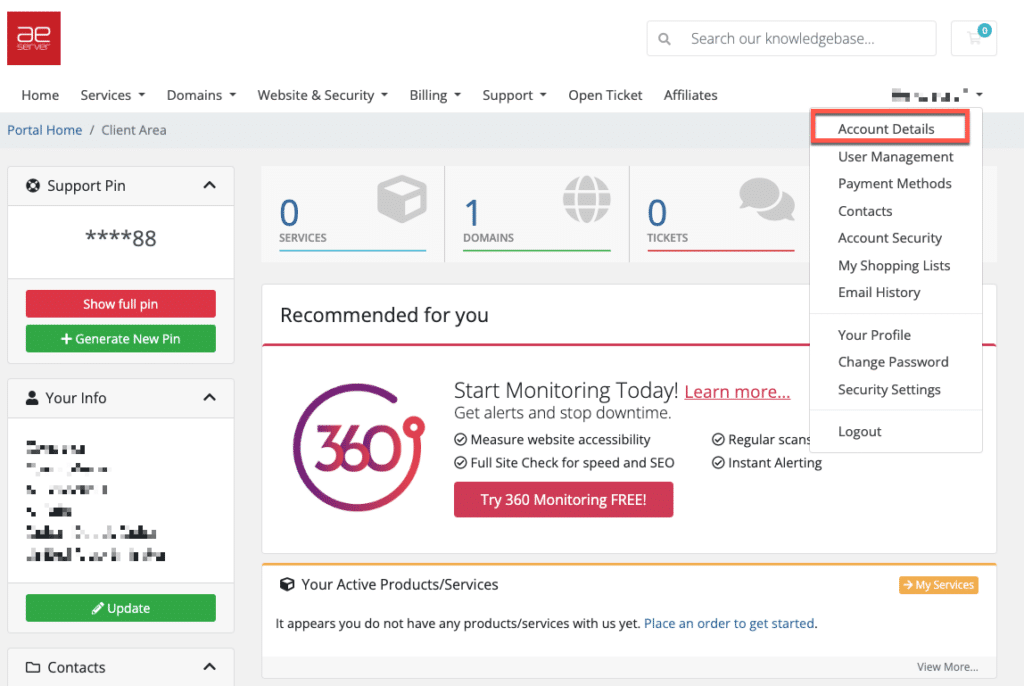This screenshot has width=1024, height=686.
Task: Collapse the Contacts panel chevron
Action: 209,667
